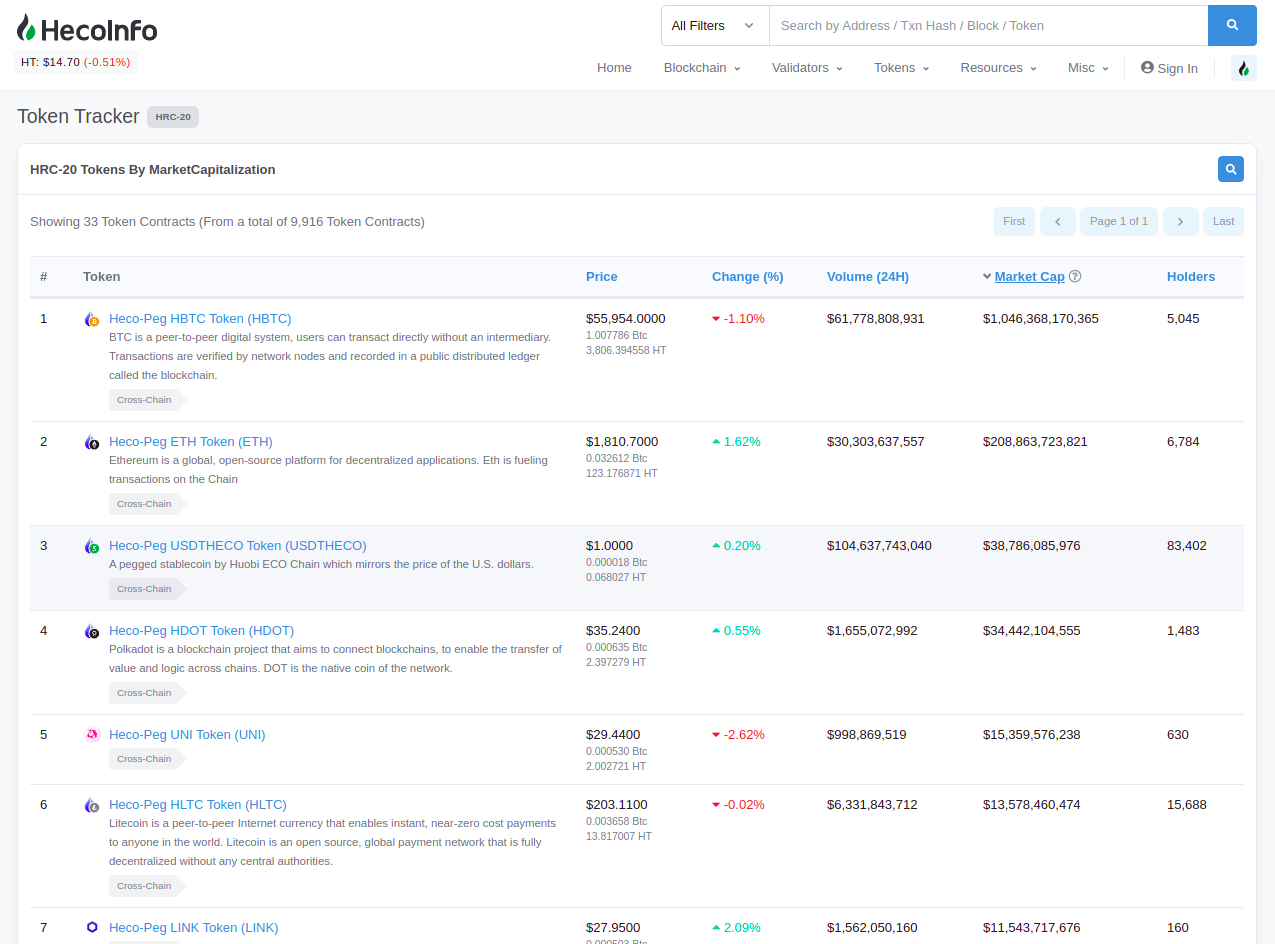Open the Home menu item
Viewport: 1275px width, 944px height.
click(x=614, y=68)
